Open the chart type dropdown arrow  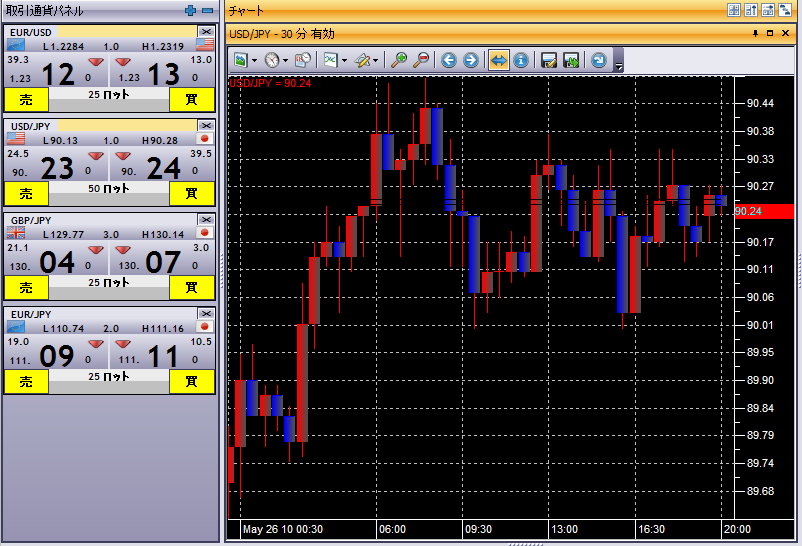(345, 60)
